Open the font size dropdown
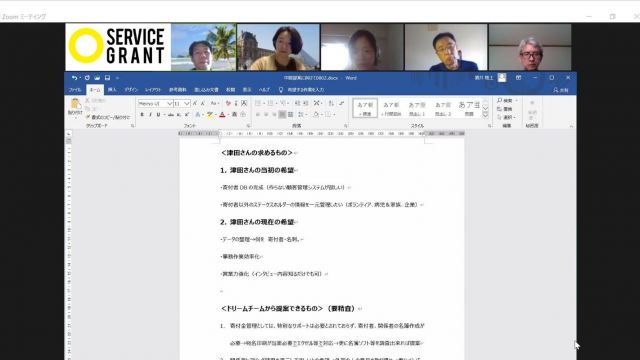The height and width of the screenshot is (360, 640). 187,104
